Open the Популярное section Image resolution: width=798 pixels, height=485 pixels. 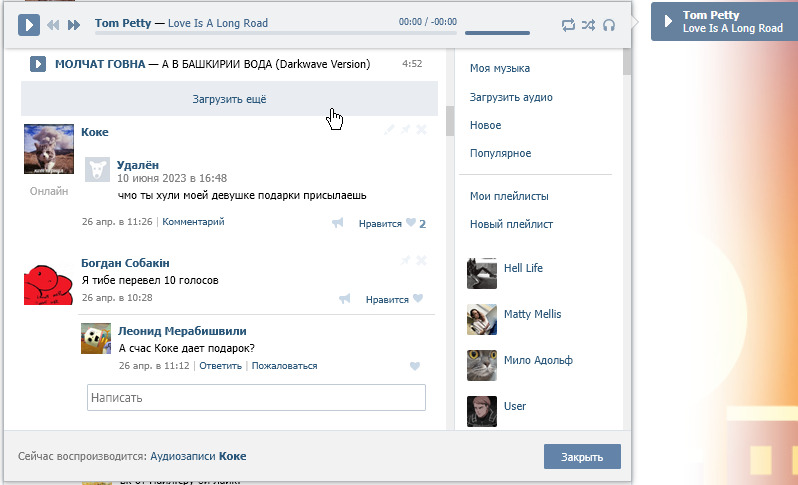(x=500, y=153)
